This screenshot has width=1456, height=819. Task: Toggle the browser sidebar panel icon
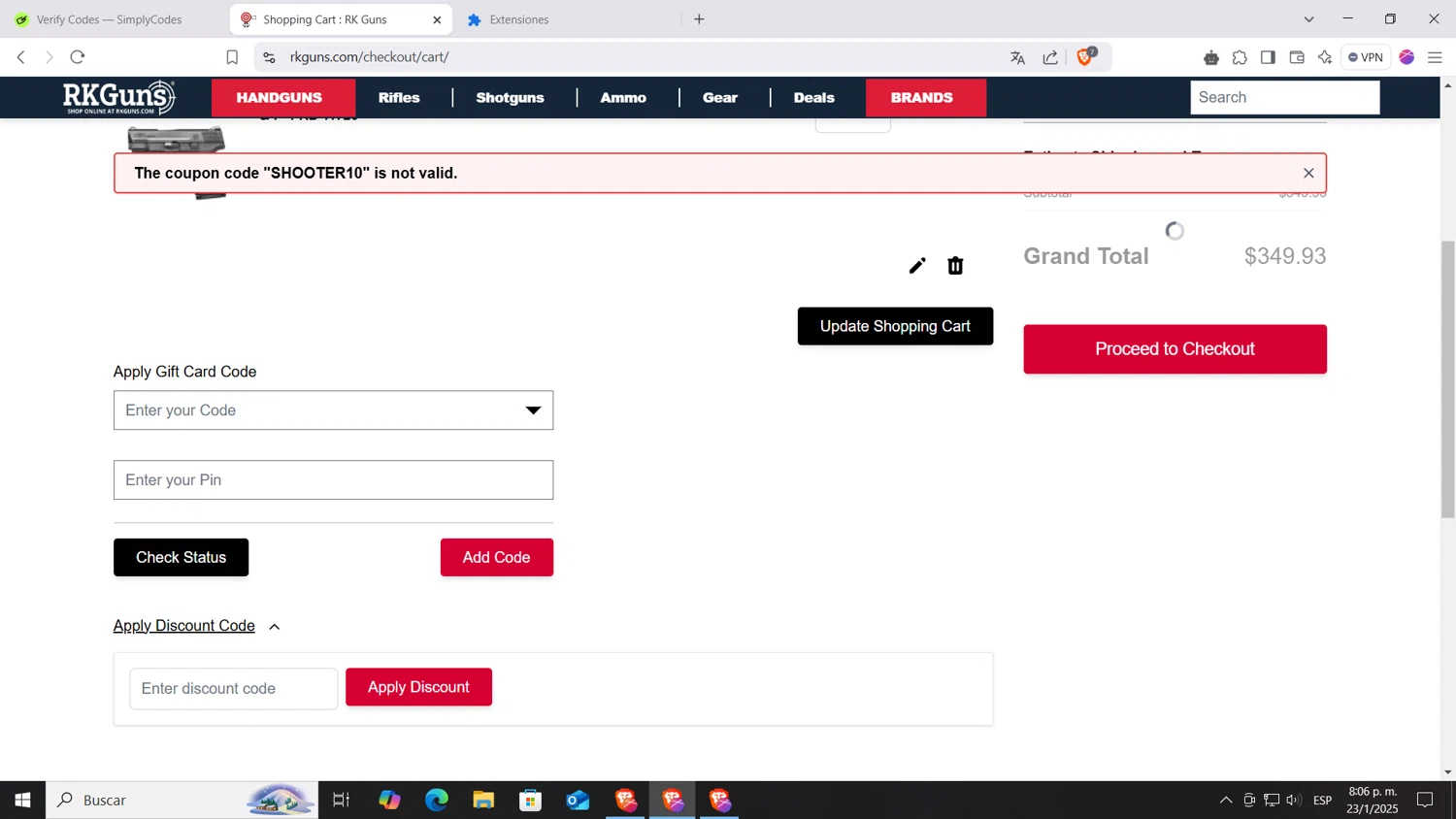coord(1268,57)
